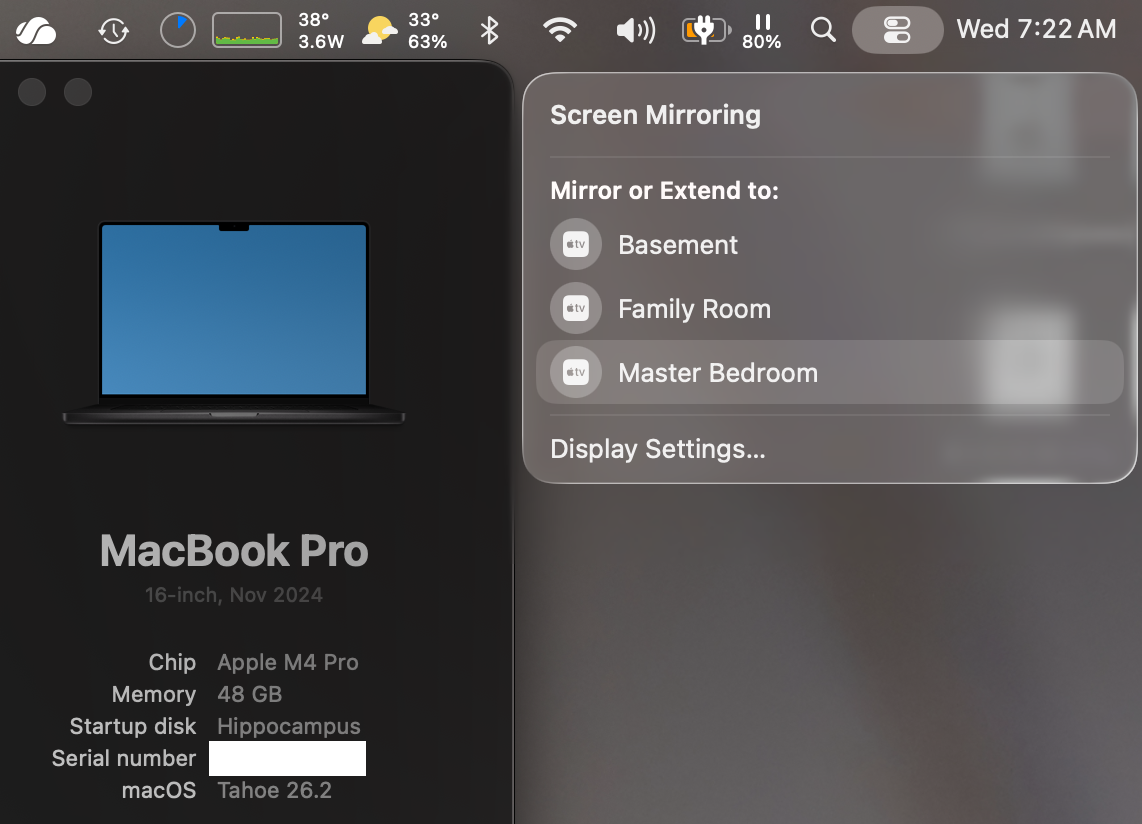The image size is (1142, 824).
Task: Click the Chip label
Action: [x=172, y=662]
